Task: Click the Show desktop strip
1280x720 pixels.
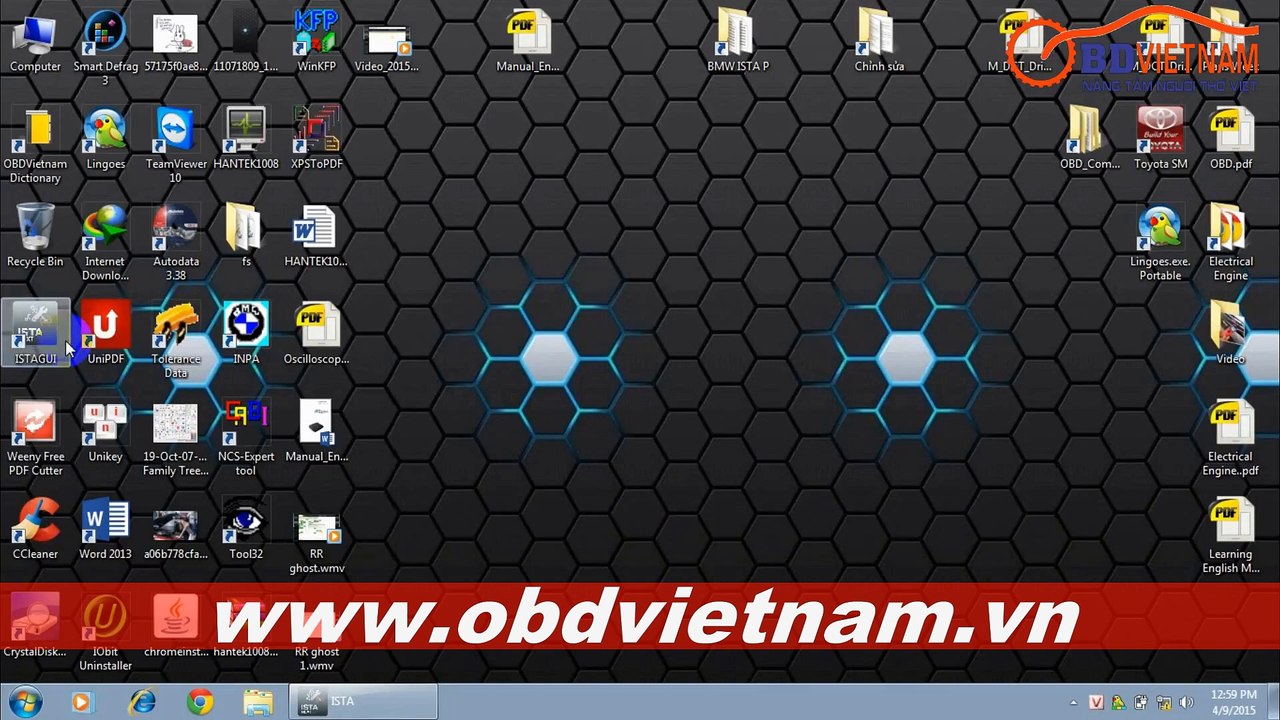Action: 1273,702
